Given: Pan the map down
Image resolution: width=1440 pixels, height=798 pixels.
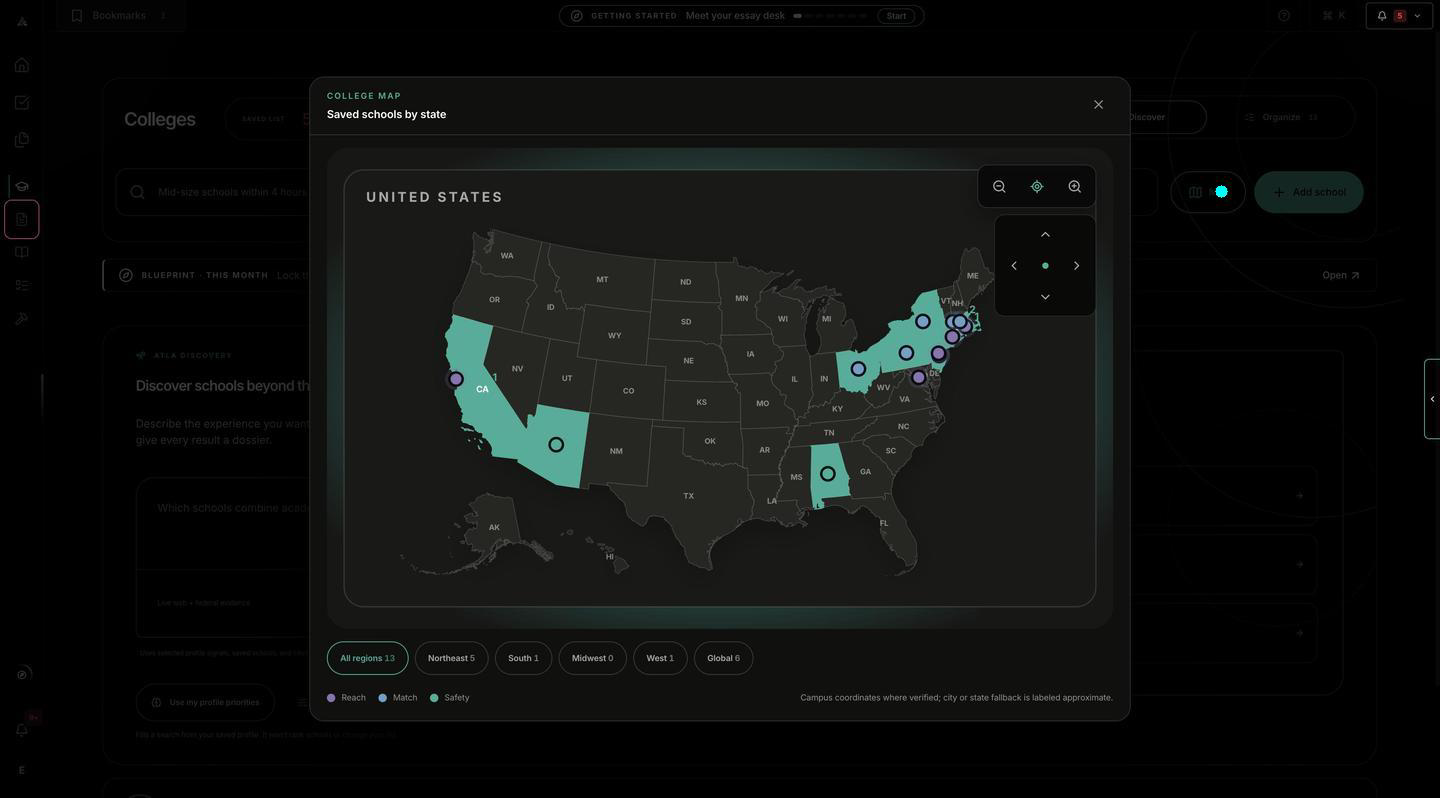Looking at the screenshot, I should (1045, 297).
